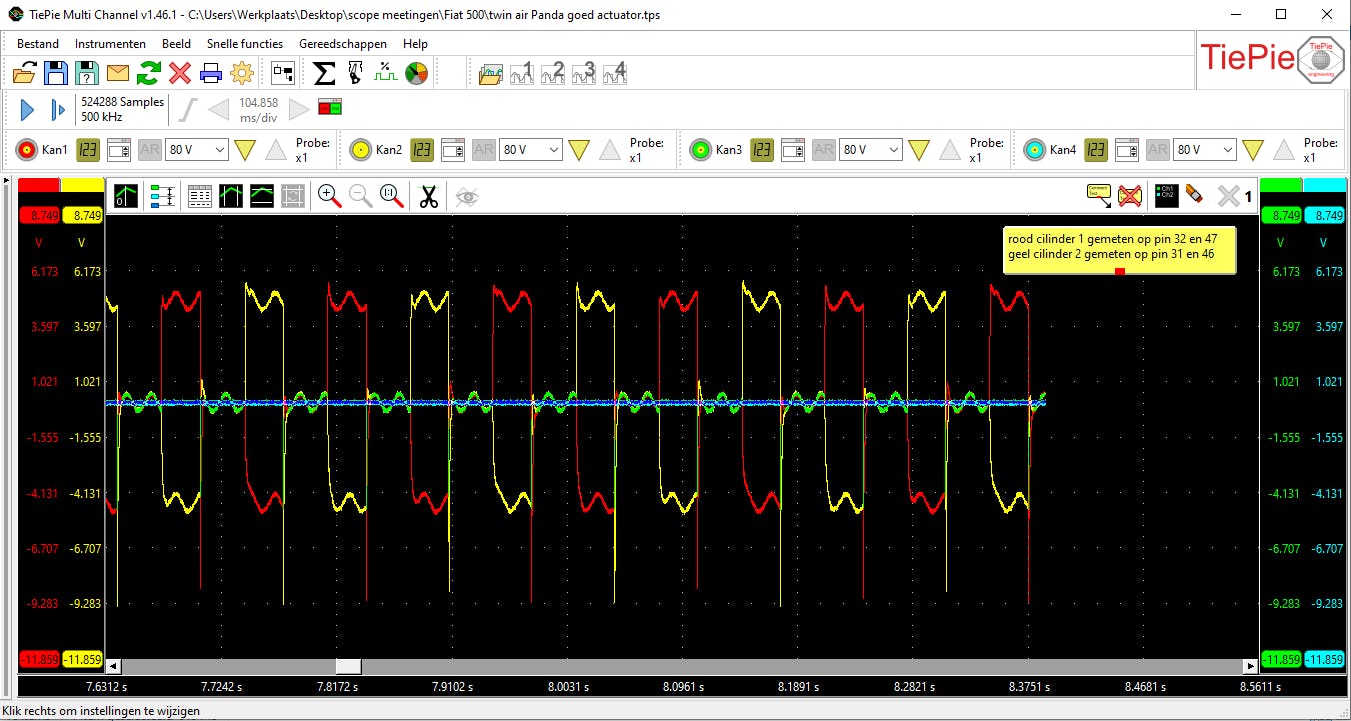This screenshot has width=1351, height=721.
Task: Select the scissors cut tool
Action: coord(429,196)
